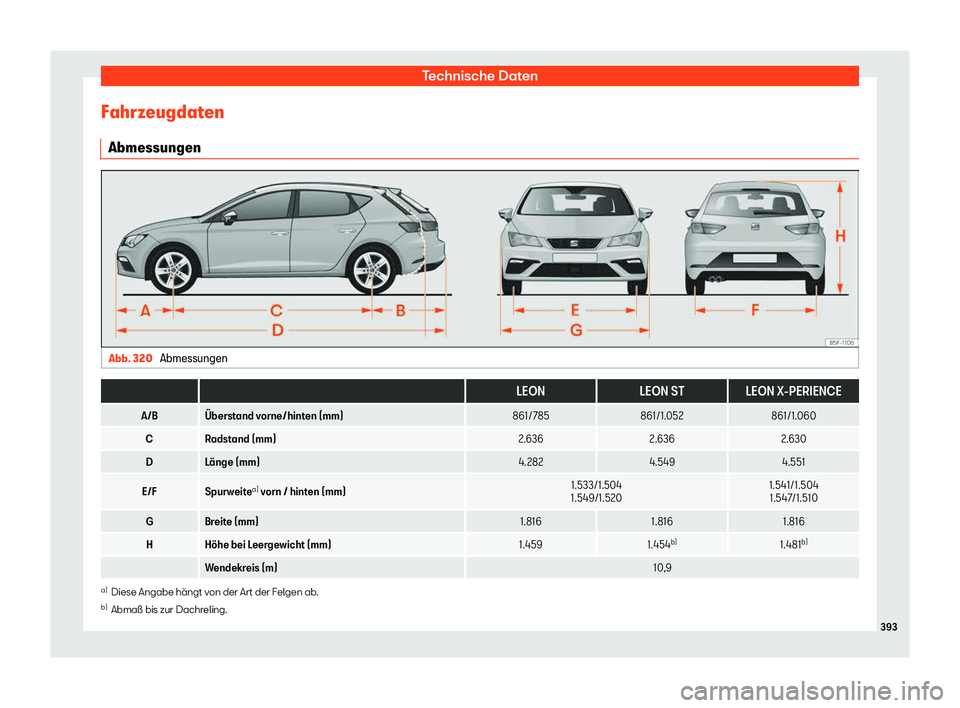This screenshot has height=708, width=960.
Task: Click value '4.551'
Action: [x=793, y=462]
